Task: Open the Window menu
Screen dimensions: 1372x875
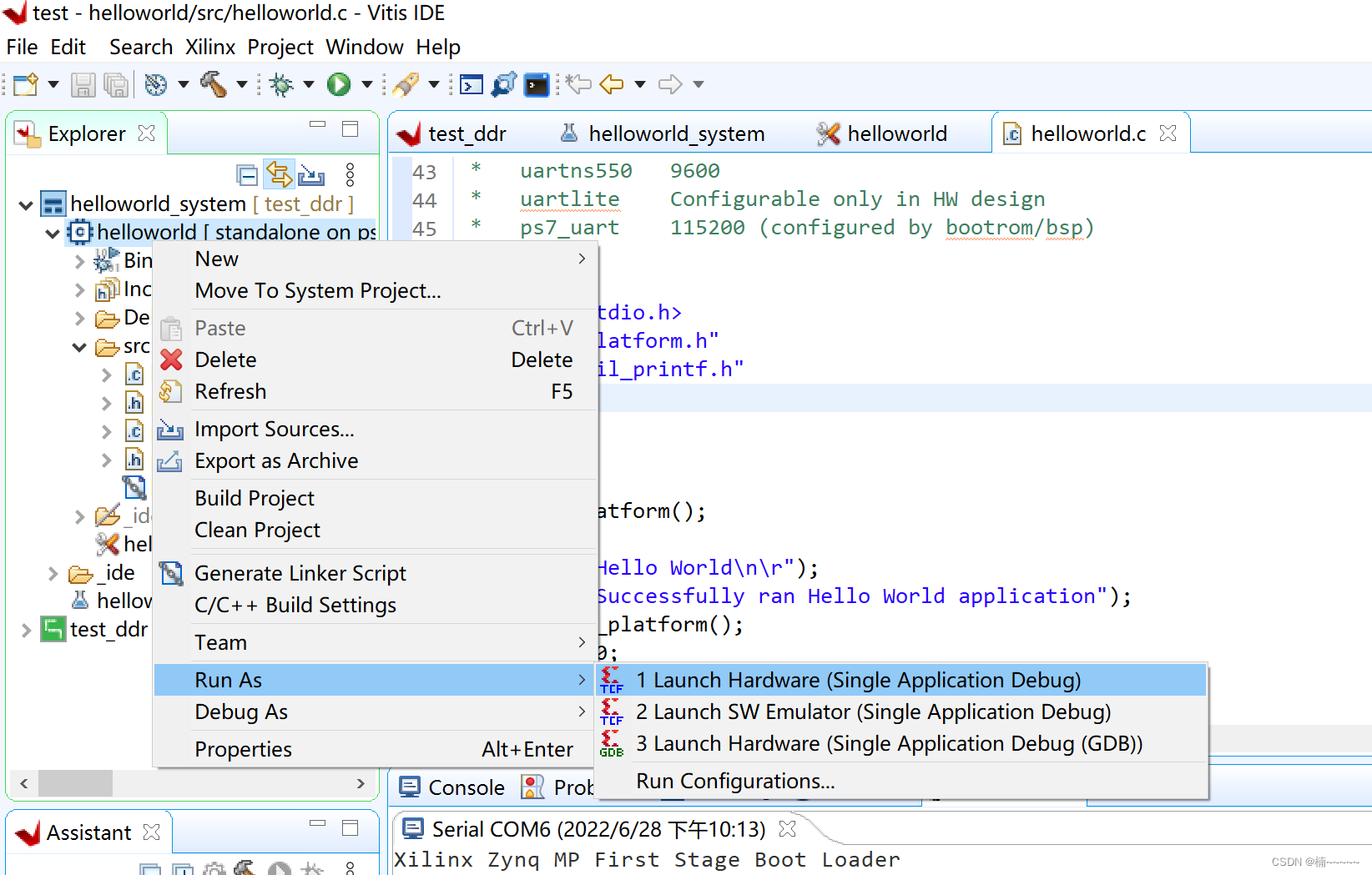Action: click(365, 47)
